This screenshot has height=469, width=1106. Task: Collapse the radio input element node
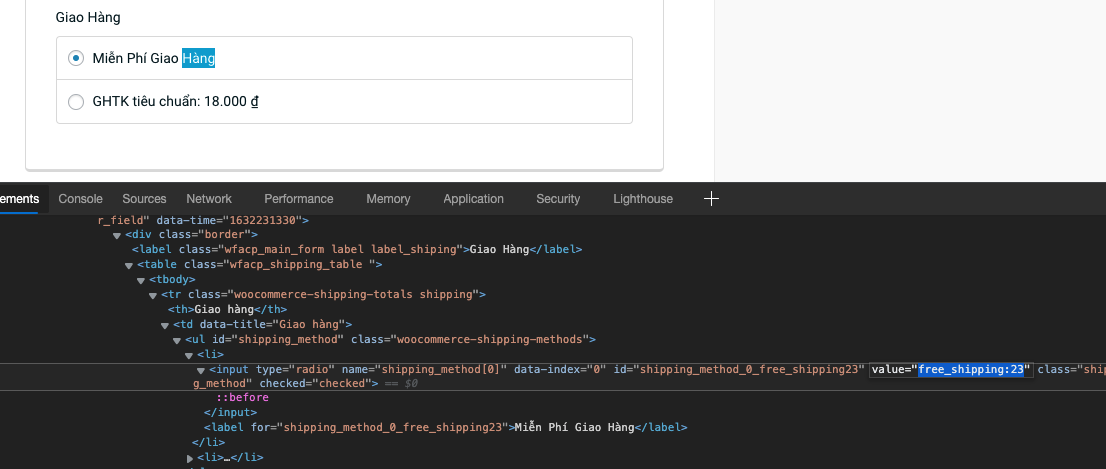(200, 370)
